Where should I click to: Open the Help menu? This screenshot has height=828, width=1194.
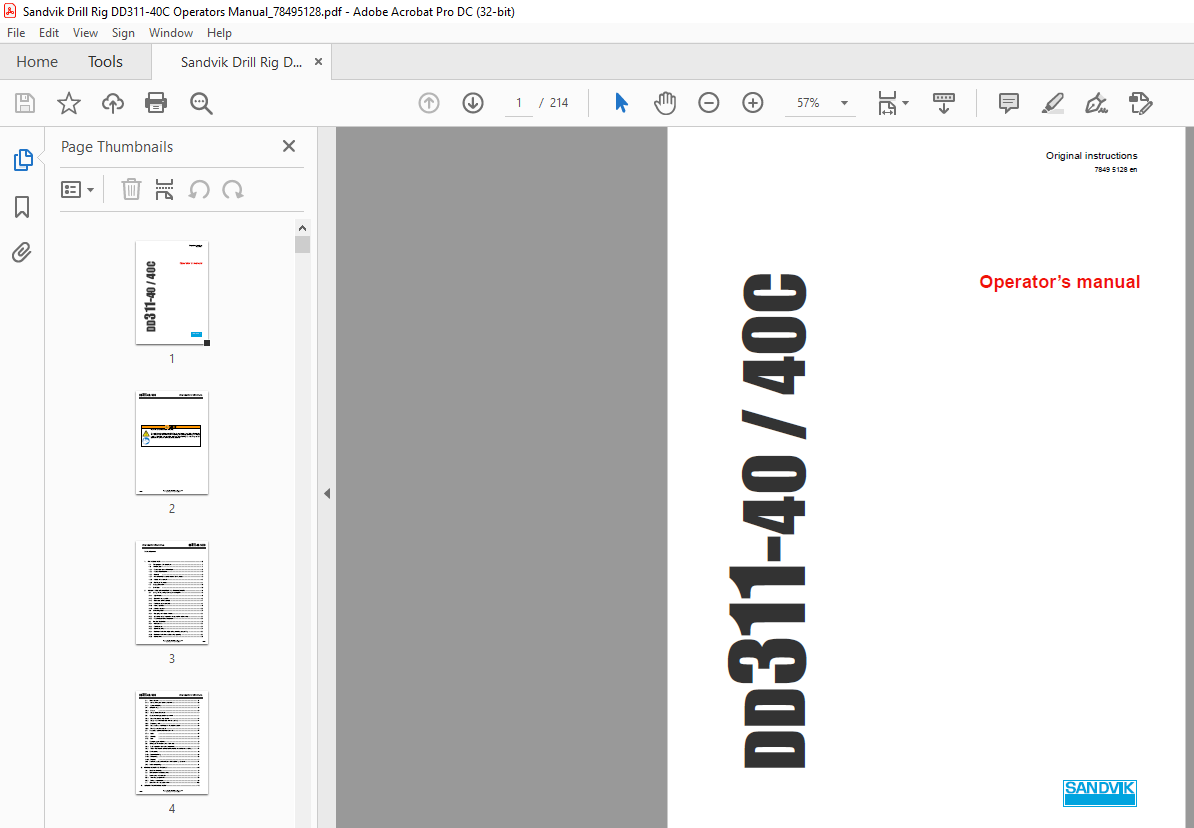pyautogui.click(x=219, y=33)
